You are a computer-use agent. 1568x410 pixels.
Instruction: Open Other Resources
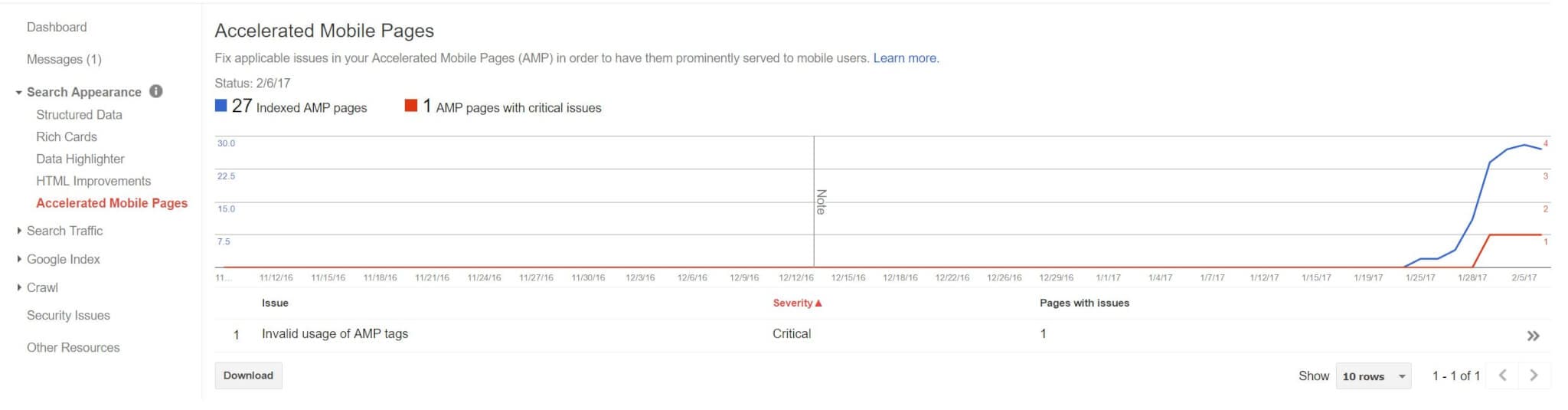pos(73,347)
